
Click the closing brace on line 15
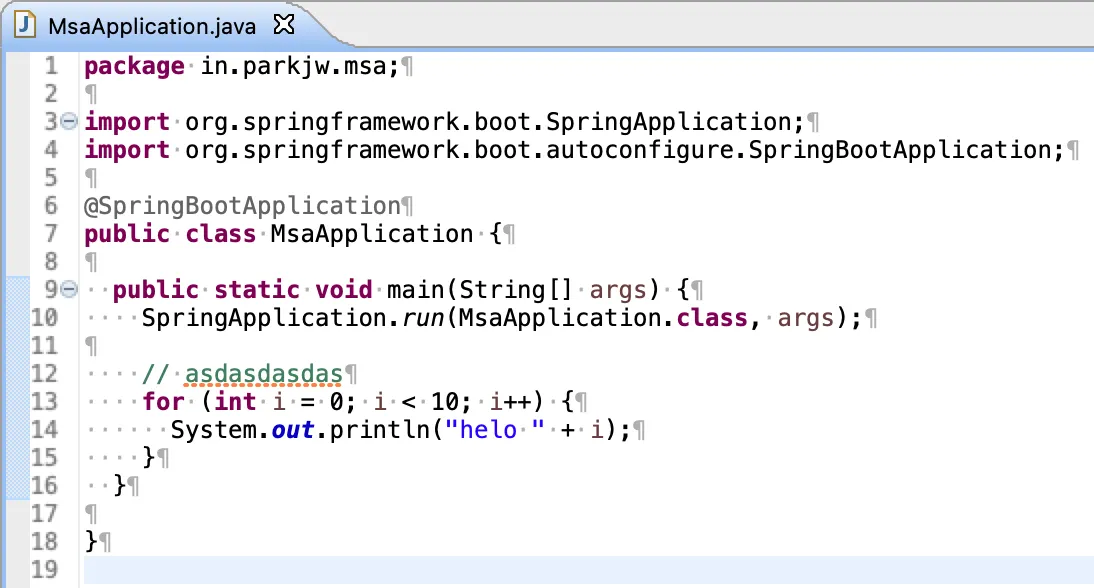(x=149, y=458)
